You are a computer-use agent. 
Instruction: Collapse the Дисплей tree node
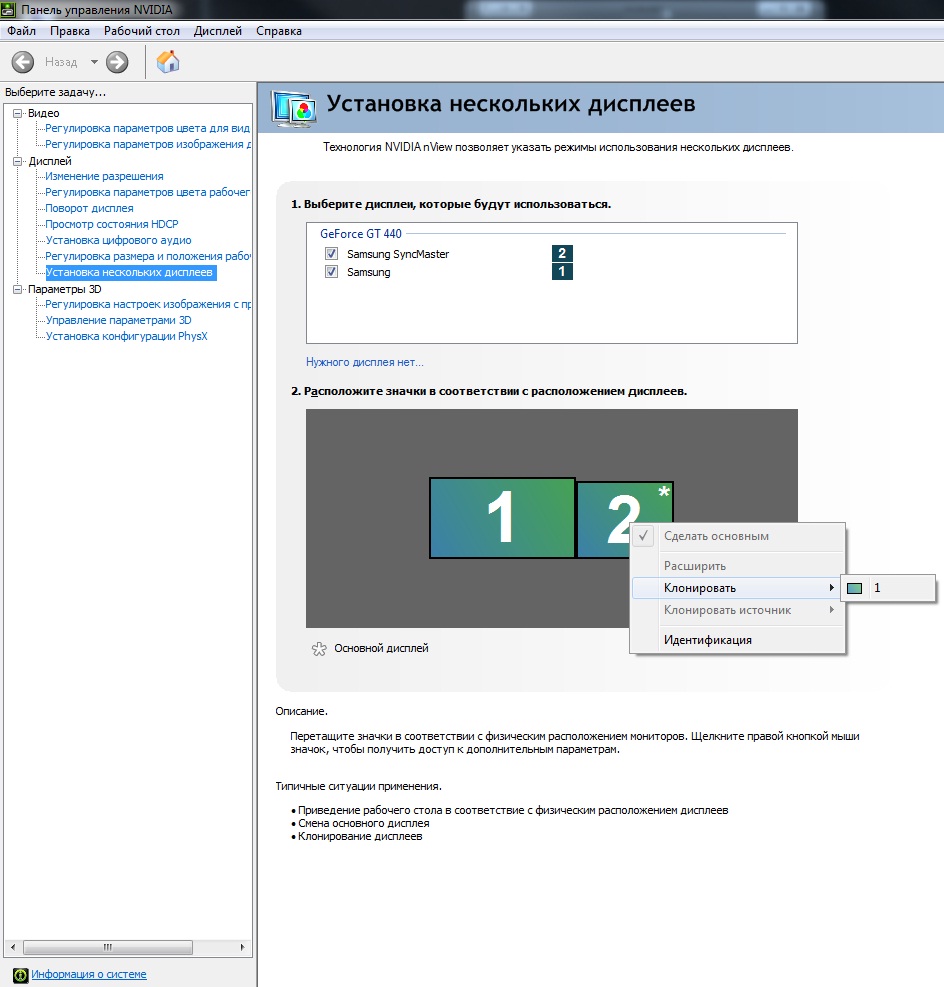tap(18, 161)
